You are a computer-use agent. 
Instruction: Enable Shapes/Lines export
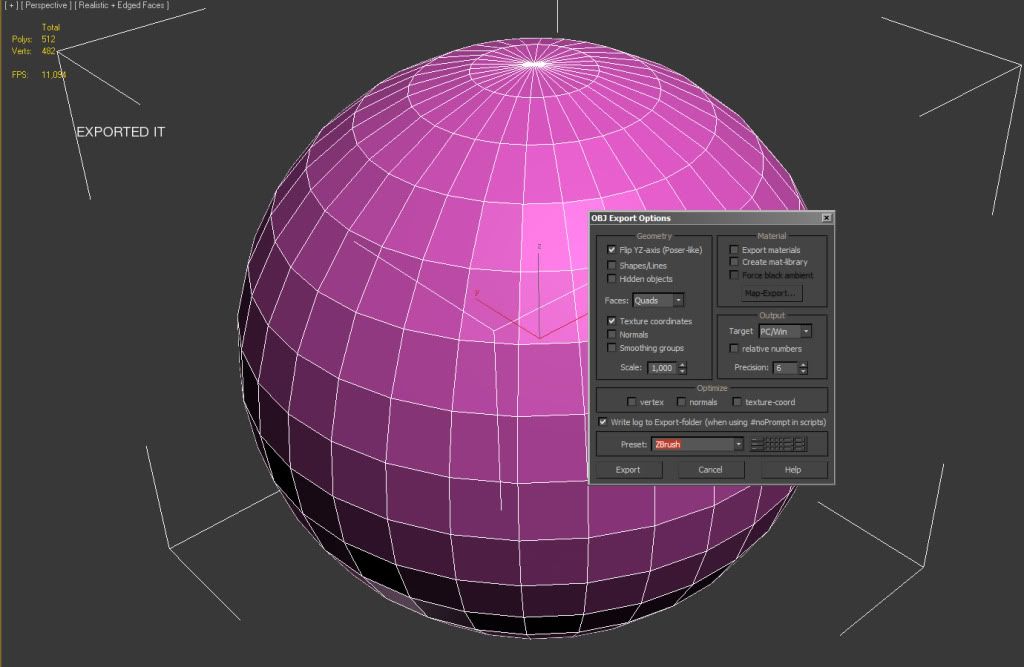pyautogui.click(x=610, y=263)
